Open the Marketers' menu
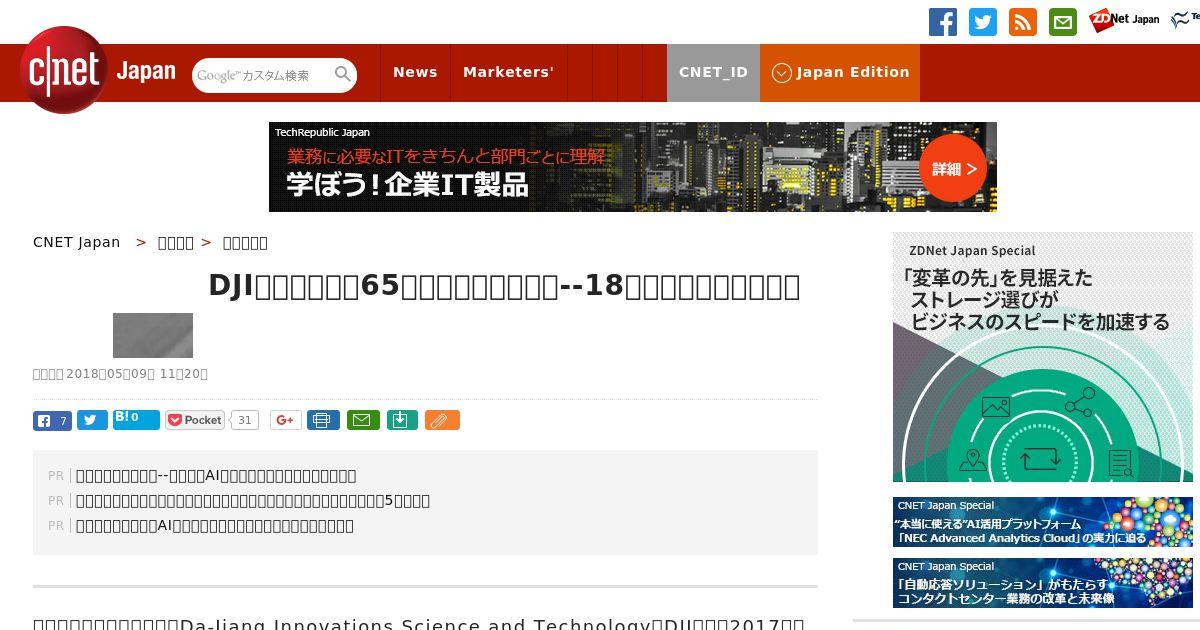Image resolution: width=1200 pixels, height=630 pixels. point(508,72)
